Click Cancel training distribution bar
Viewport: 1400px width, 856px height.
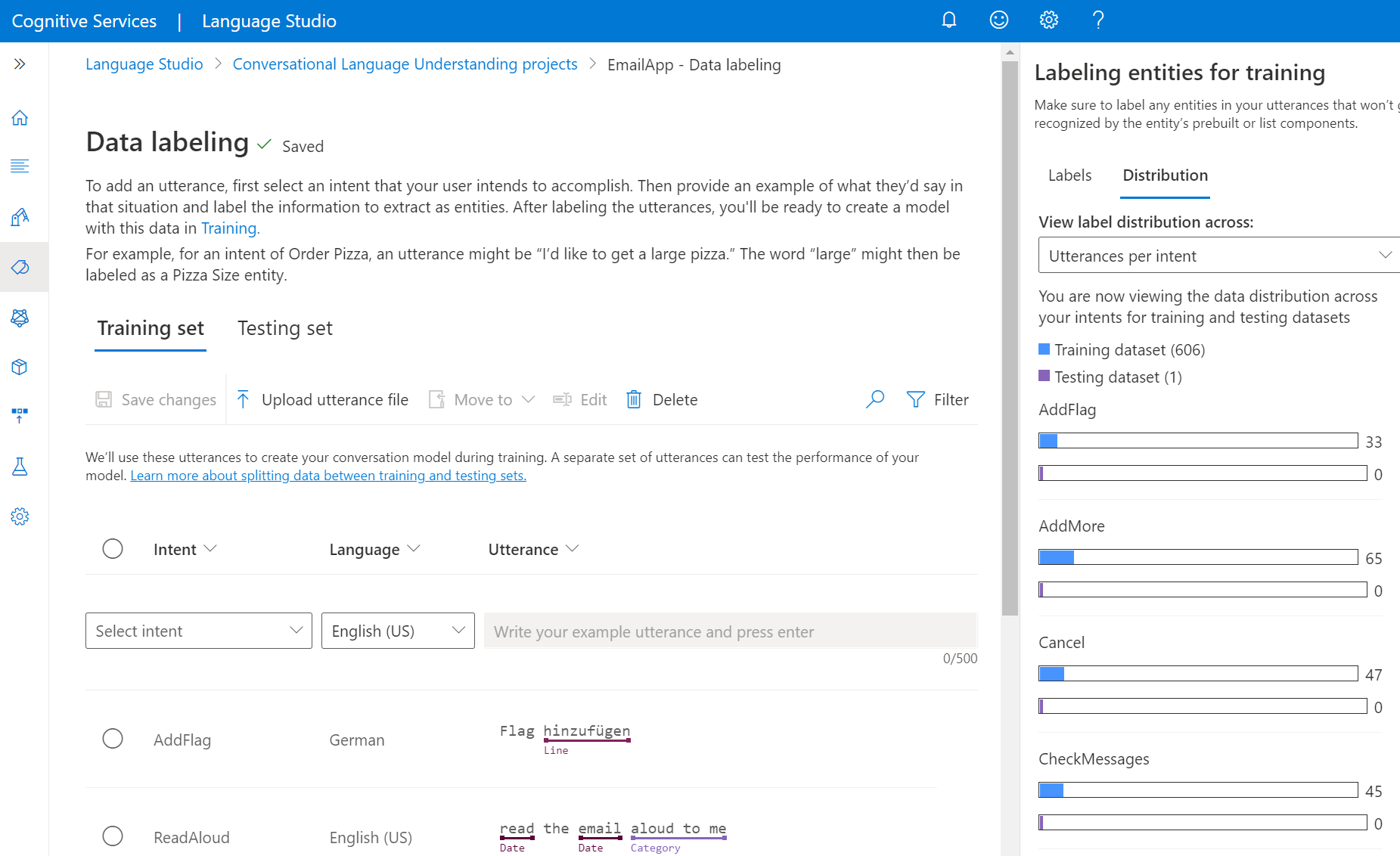pos(1198,674)
